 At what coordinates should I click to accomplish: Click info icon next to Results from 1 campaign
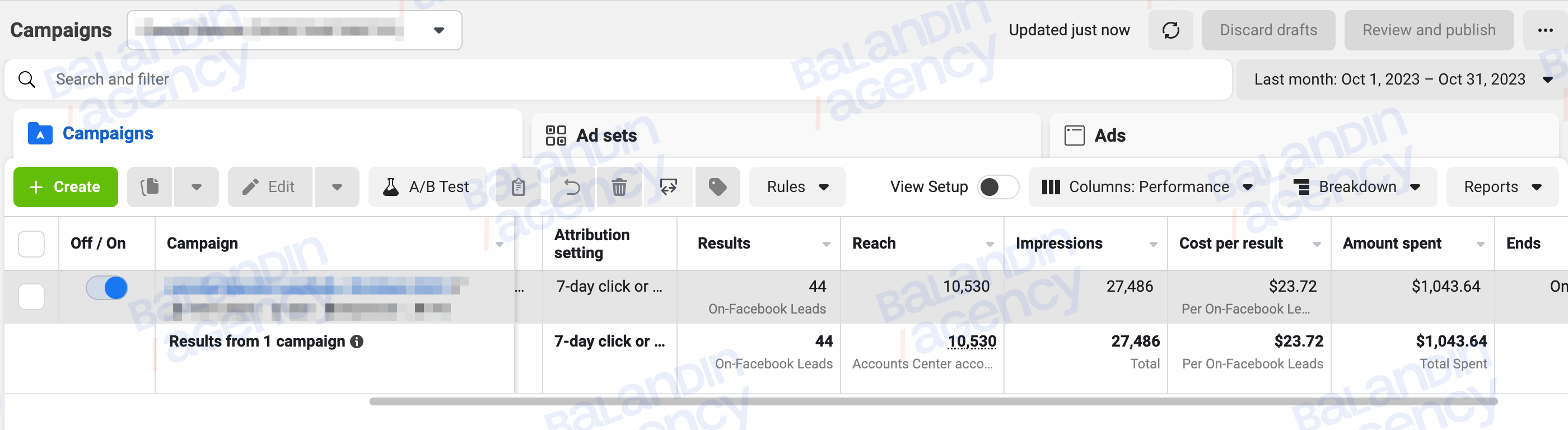(x=357, y=342)
